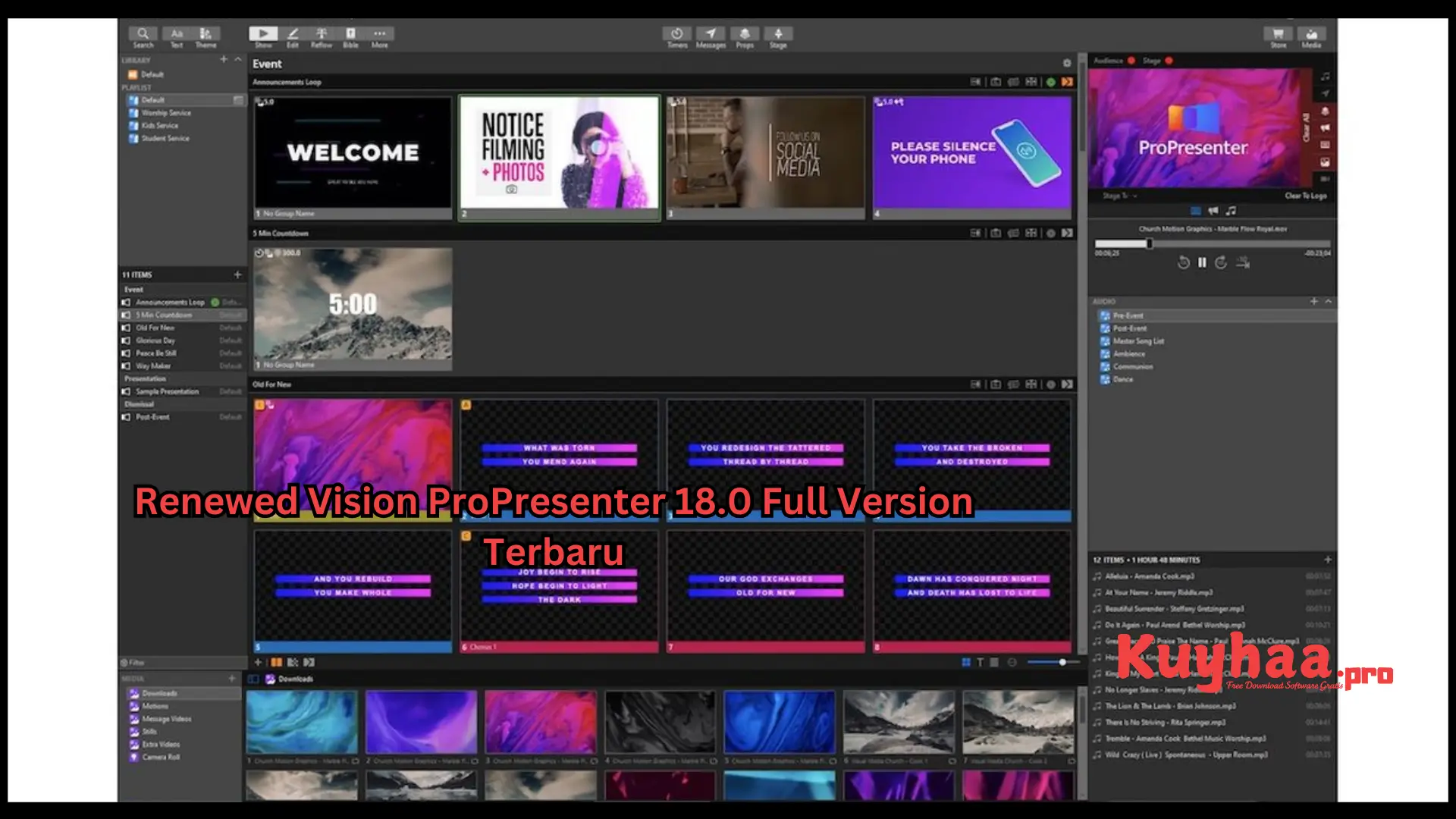Viewport: 1456px width, 819px height.
Task: Open the Props panel
Action: [x=745, y=36]
